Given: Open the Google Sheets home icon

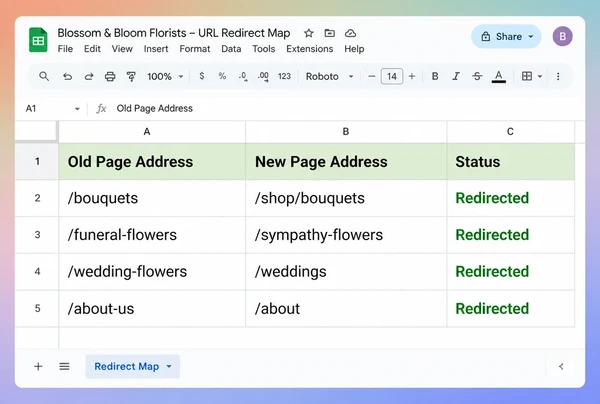Looking at the screenshot, I should pyautogui.click(x=38, y=40).
